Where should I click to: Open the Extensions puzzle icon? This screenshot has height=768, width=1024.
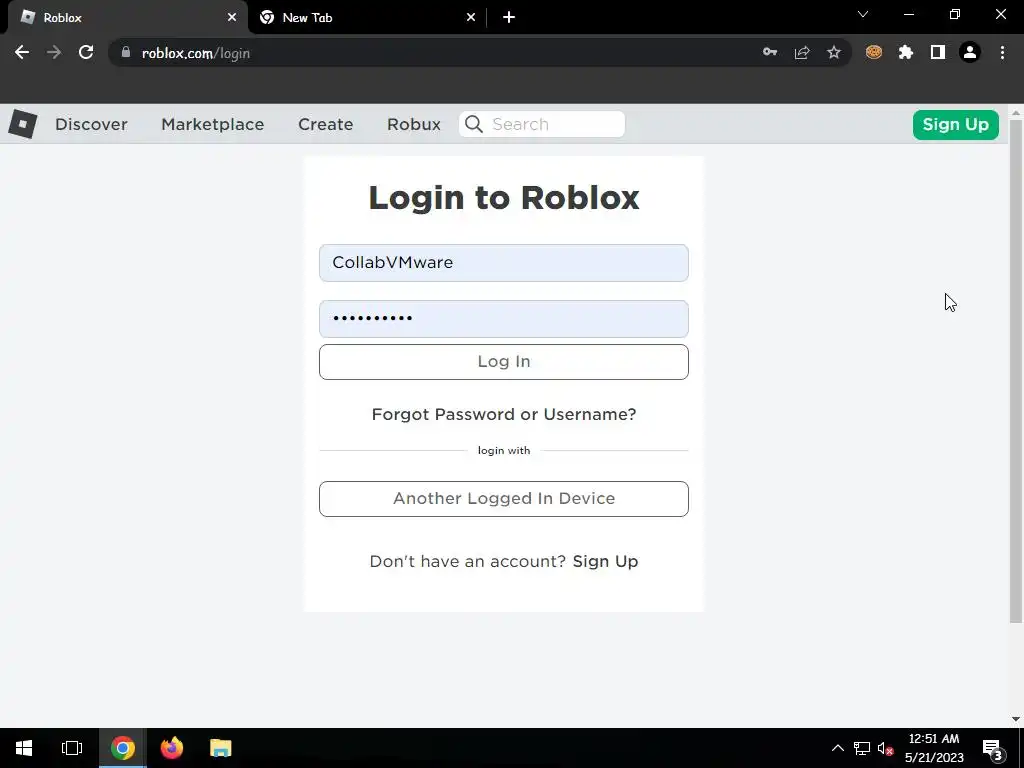point(906,52)
